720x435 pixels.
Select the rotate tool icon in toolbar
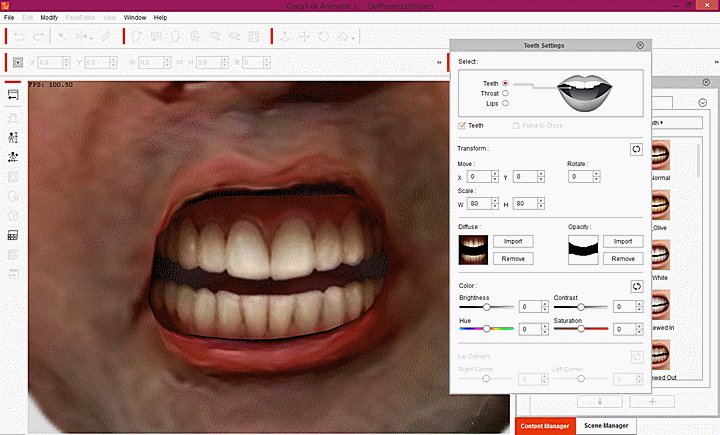[324, 36]
